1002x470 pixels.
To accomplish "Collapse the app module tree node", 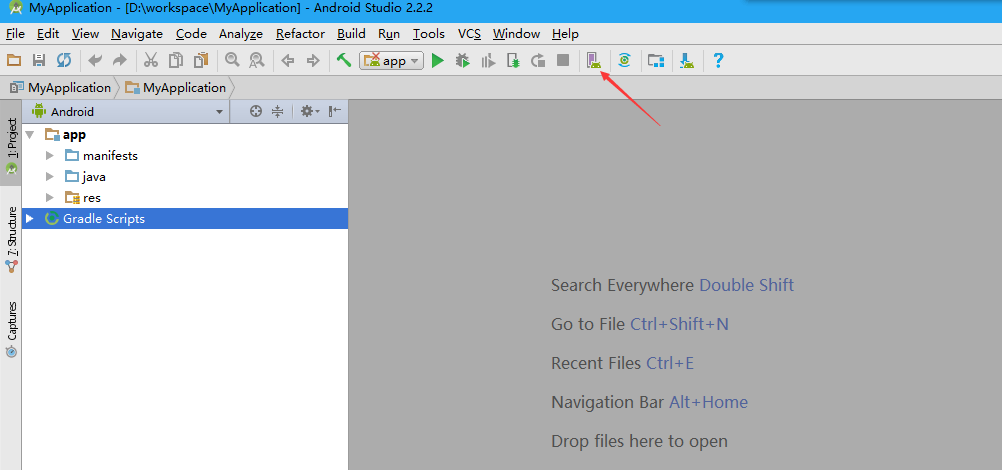I will tap(31, 135).
